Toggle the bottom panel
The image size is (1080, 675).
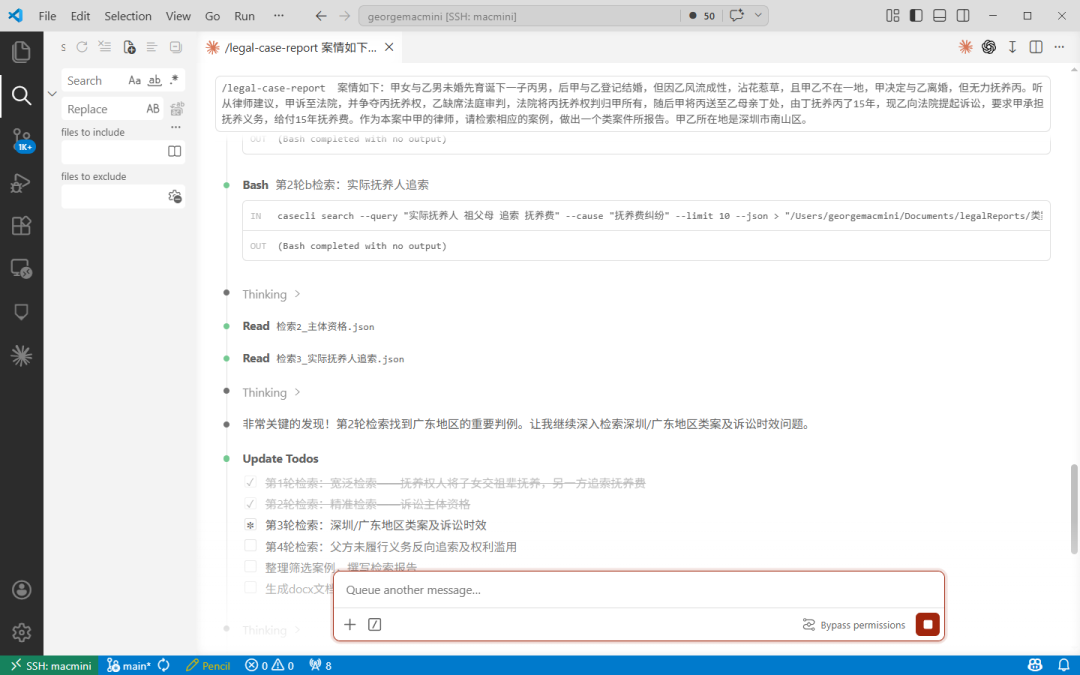click(939, 16)
